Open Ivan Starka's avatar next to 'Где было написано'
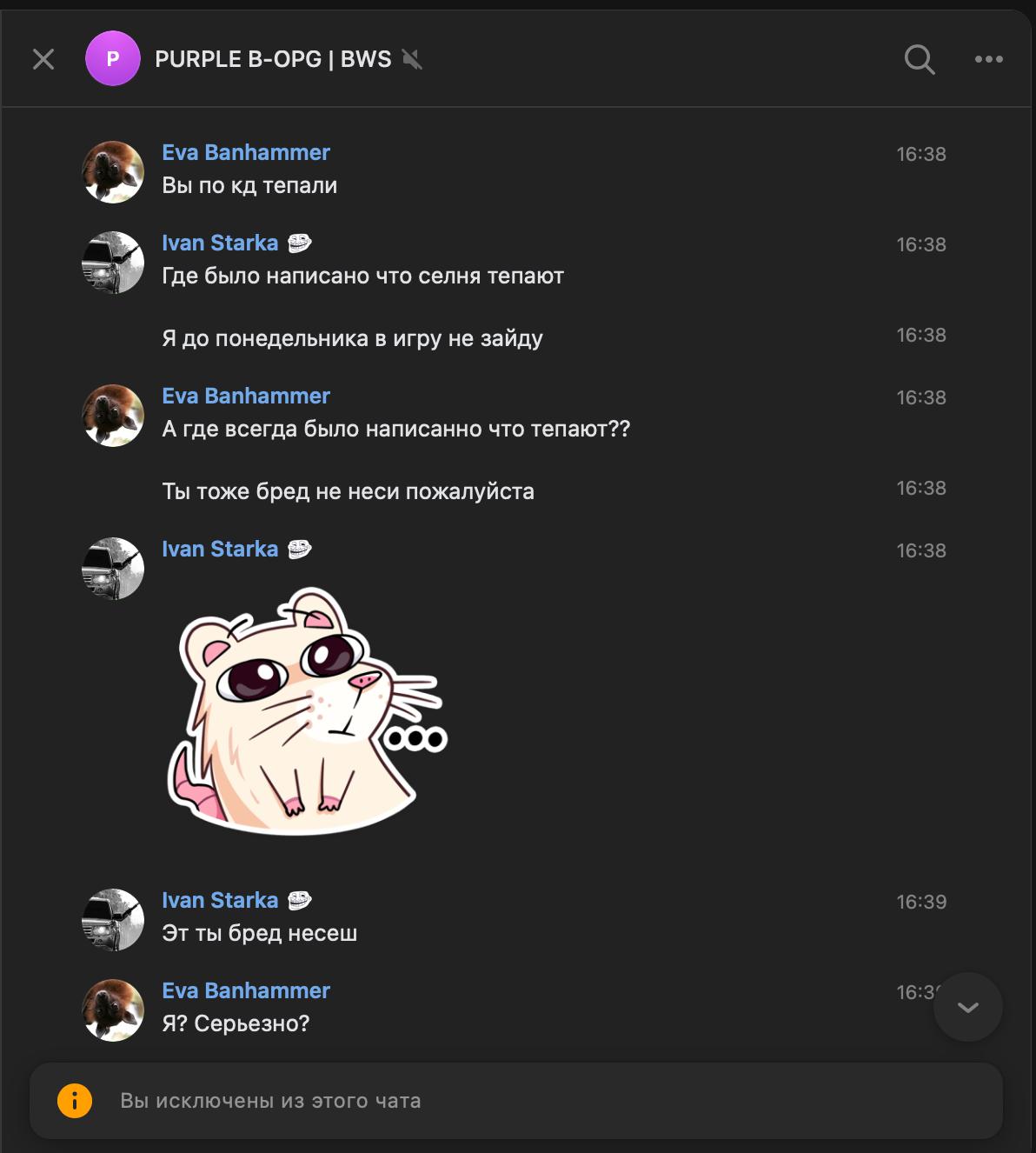Image resolution: width=1036 pixels, height=1153 pixels. point(113,263)
